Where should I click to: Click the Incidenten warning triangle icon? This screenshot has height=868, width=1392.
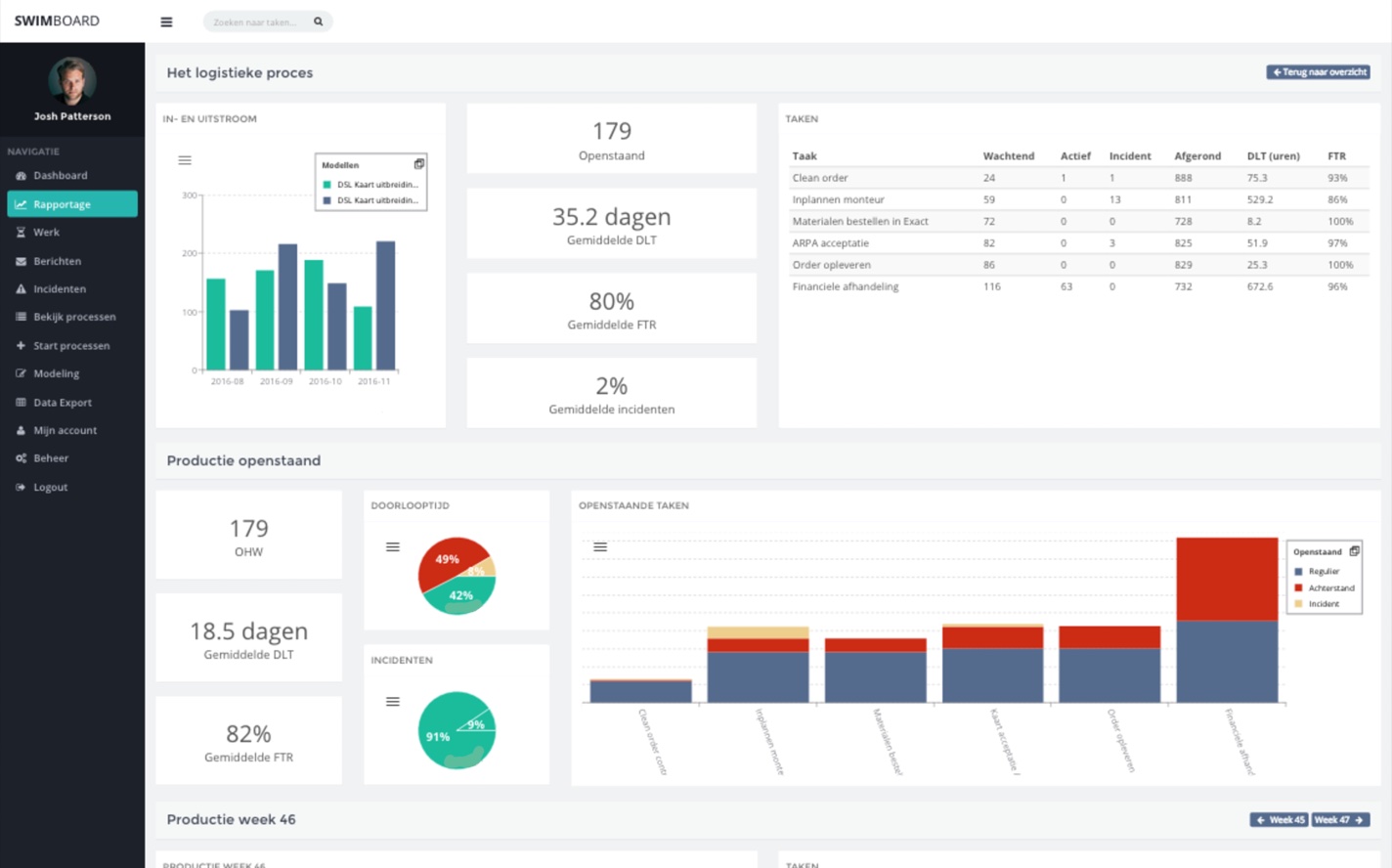click(21, 289)
